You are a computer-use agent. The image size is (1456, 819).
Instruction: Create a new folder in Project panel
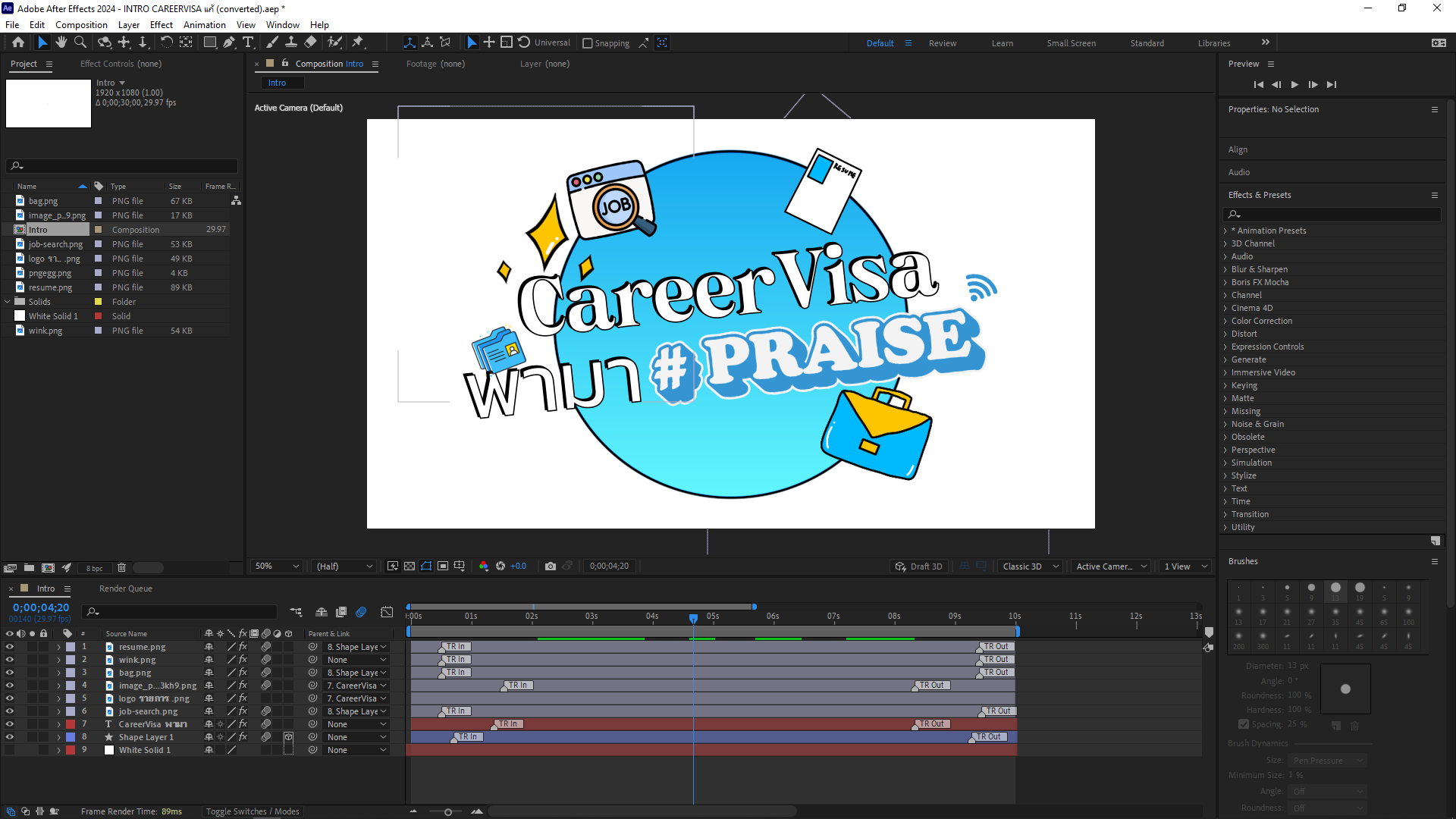coord(29,567)
